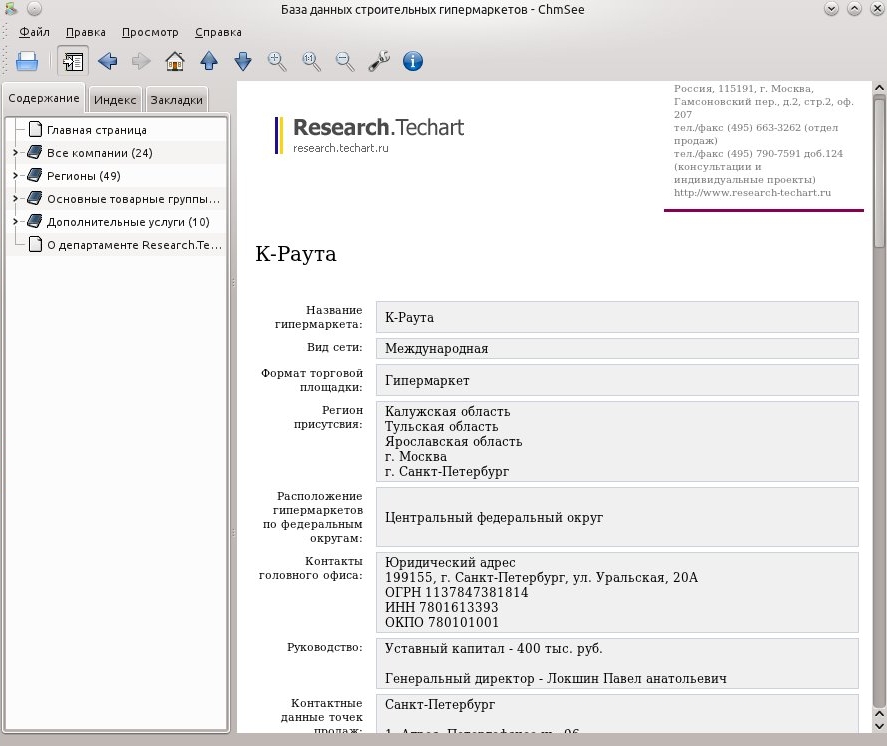
Task: Click the ОГРН 1137847381814 line
Action: [x=457, y=592]
